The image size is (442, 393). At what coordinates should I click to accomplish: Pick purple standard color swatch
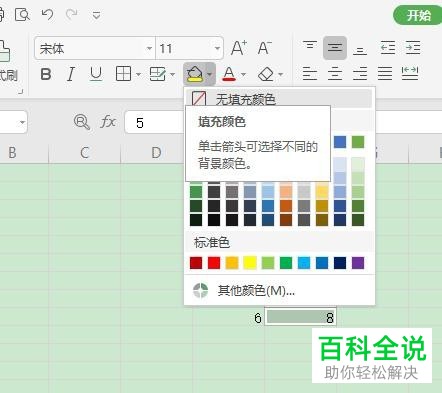(x=358, y=263)
